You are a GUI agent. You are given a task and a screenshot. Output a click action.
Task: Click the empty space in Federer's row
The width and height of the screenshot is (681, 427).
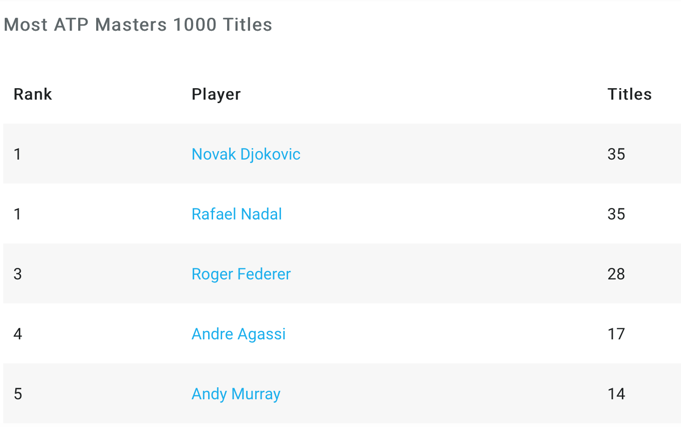pos(440,274)
